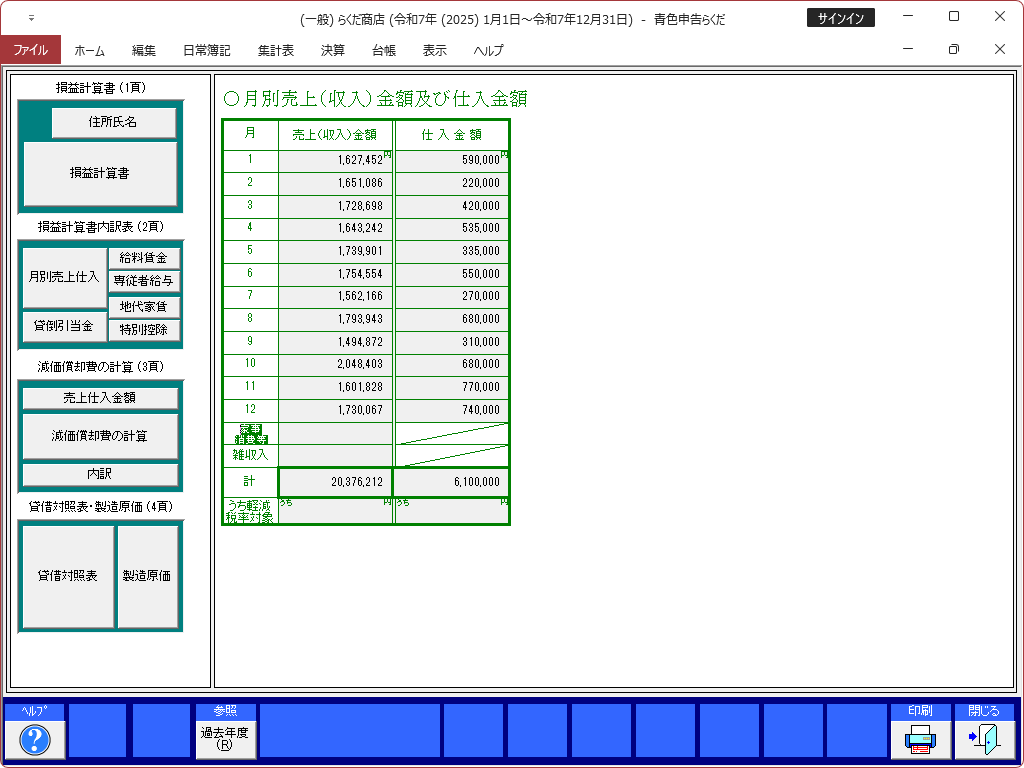Click the 過去年度(R) reference button
Image resolution: width=1024 pixels, height=768 pixels.
pyautogui.click(x=225, y=739)
